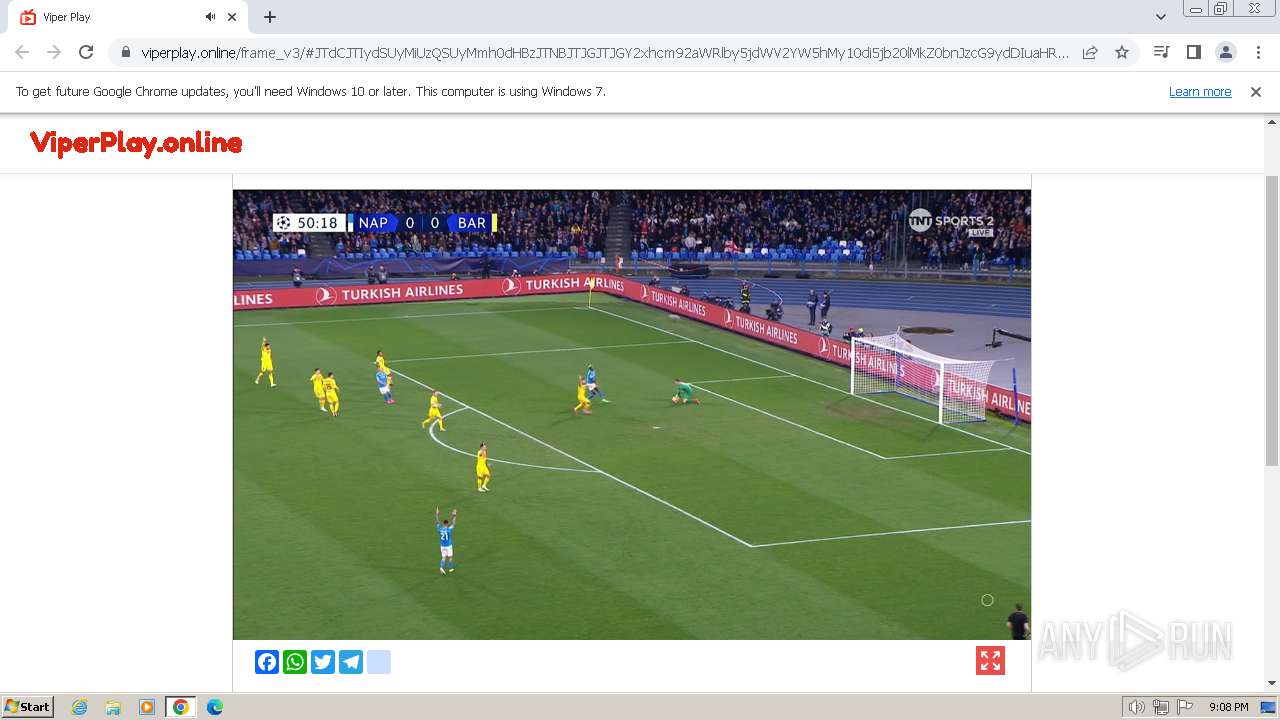Focus the viperplay.online address bar

pos(604,52)
